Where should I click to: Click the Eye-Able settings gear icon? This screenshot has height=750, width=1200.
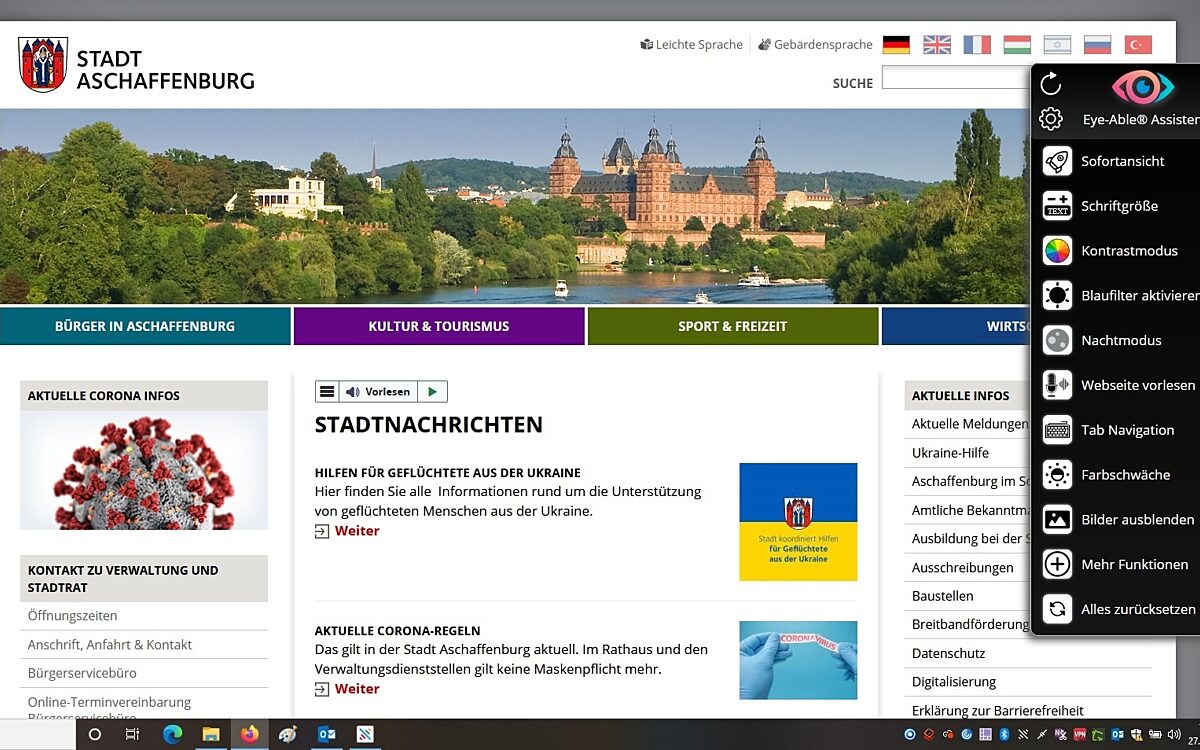1050,119
